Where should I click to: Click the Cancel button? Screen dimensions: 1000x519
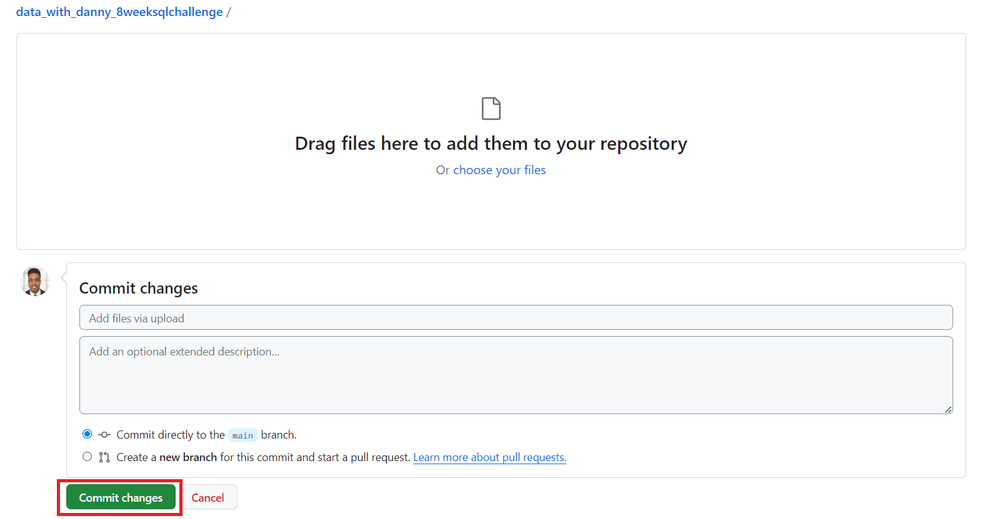coord(208,497)
